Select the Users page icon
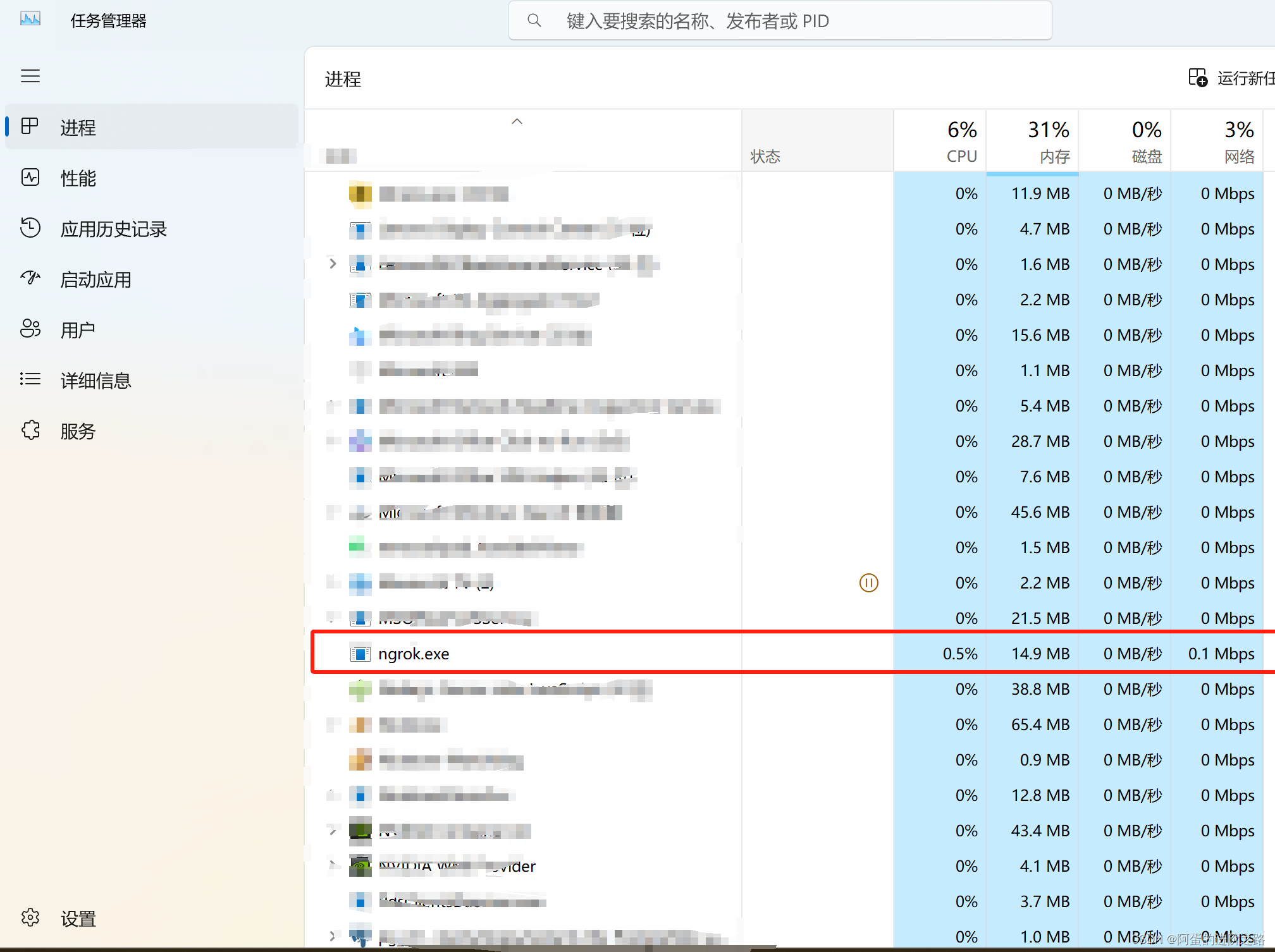This screenshot has width=1275, height=952. pos(30,329)
